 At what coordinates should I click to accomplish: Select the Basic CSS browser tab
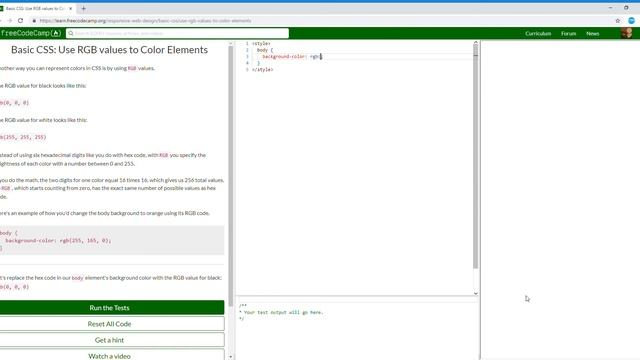(35, 8)
